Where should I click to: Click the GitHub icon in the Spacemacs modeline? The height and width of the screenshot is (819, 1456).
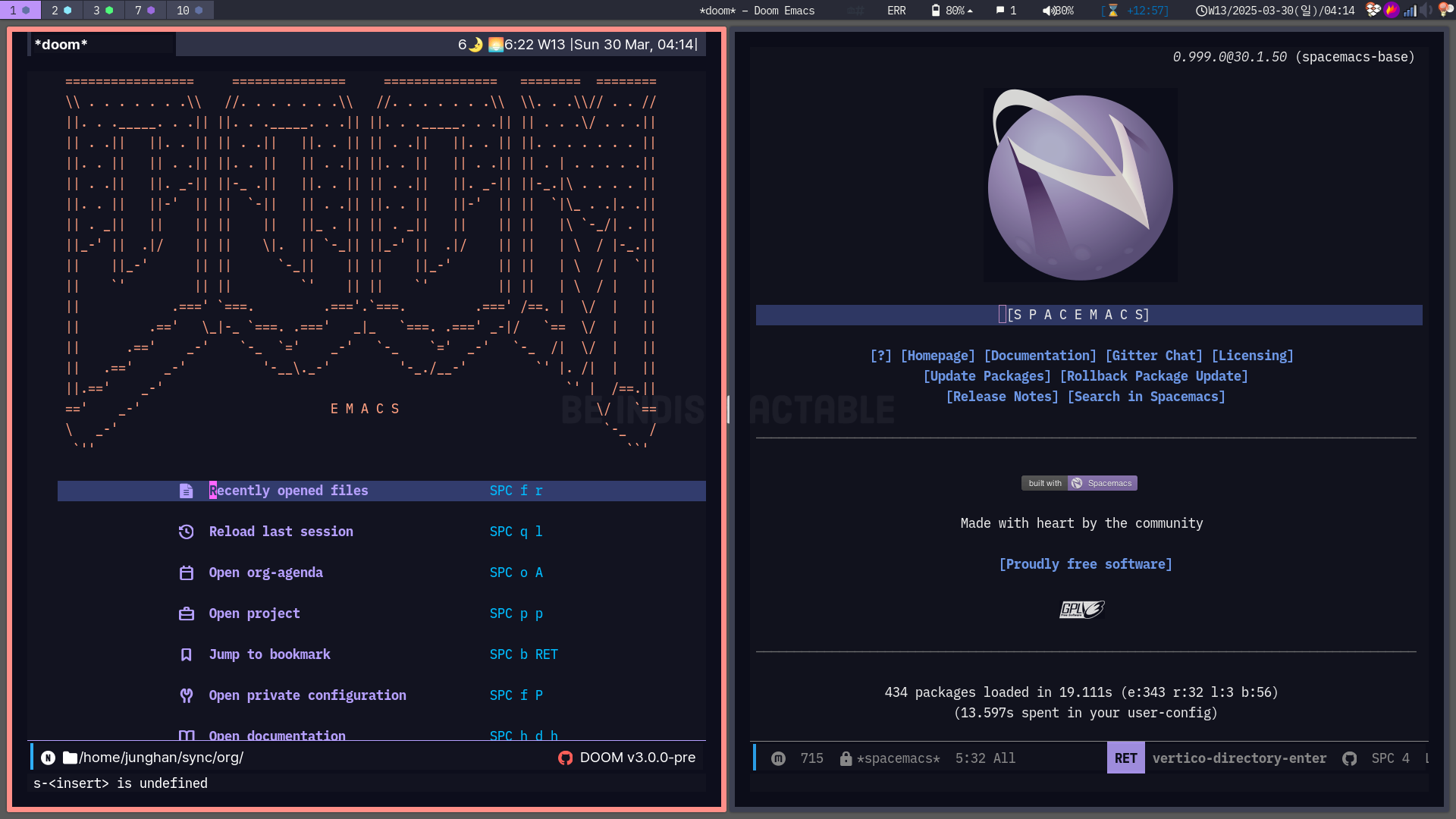(x=1349, y=758)
